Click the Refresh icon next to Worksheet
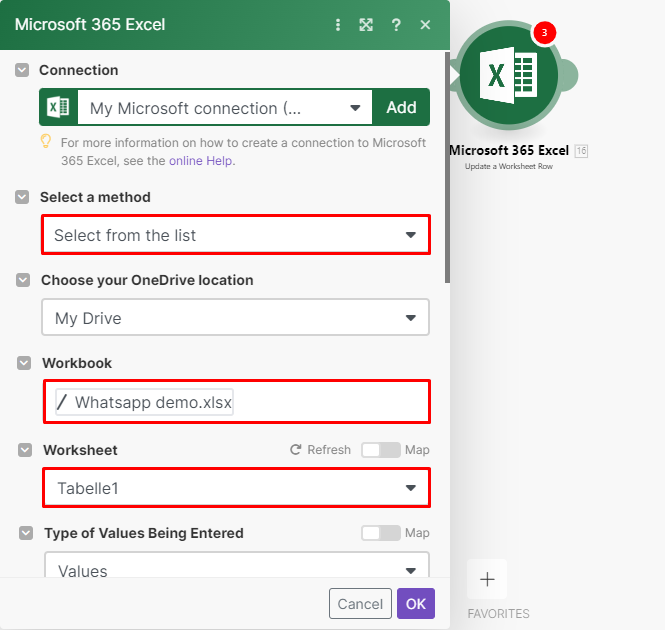The image size is (665, 630). click(295, 449)
